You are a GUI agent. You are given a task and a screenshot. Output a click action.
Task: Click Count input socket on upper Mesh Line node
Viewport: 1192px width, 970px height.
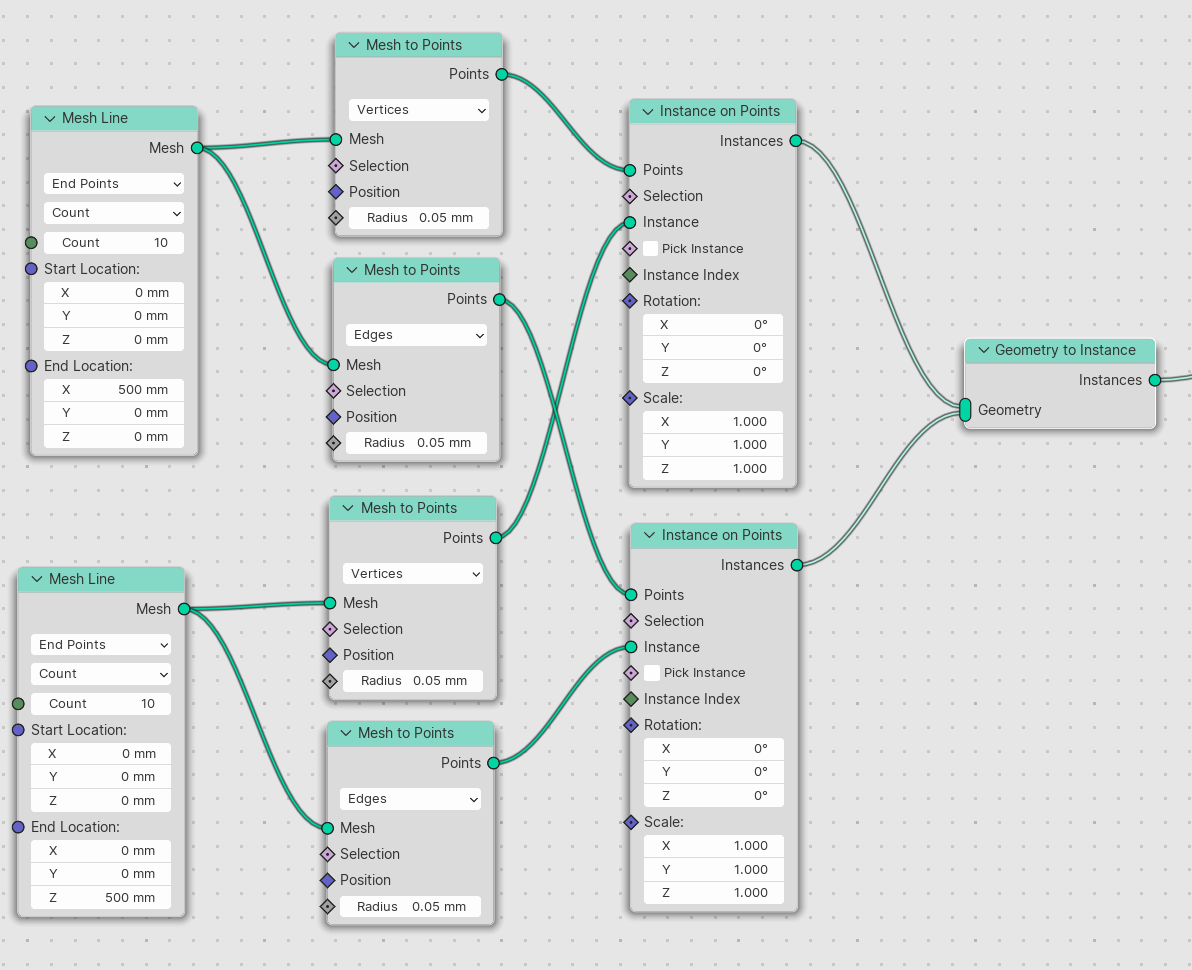coord(31,242)
